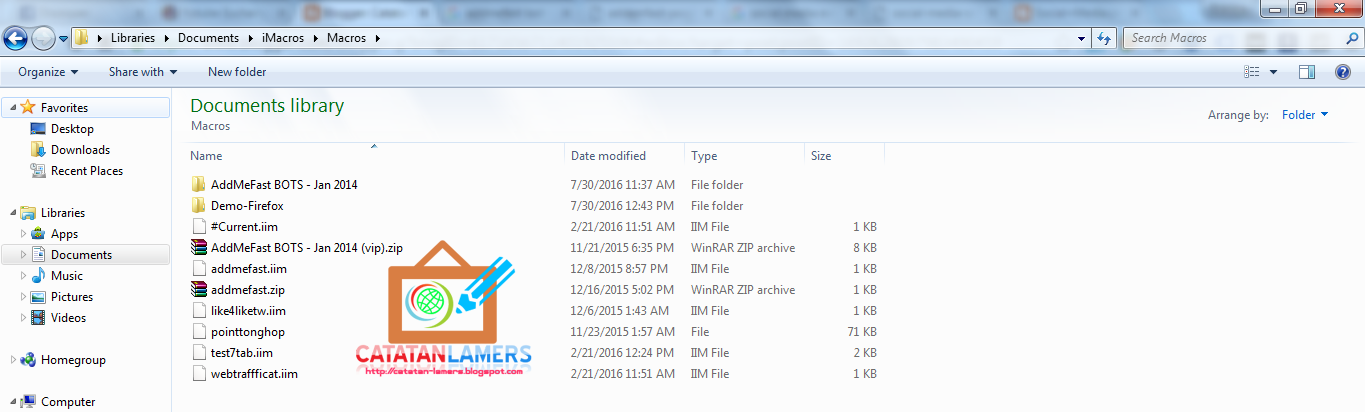Image resolution: width=1365 pixels, height=412 pixels.
Task: Open the help question mark icon
Action: (x=1343, y=72)
